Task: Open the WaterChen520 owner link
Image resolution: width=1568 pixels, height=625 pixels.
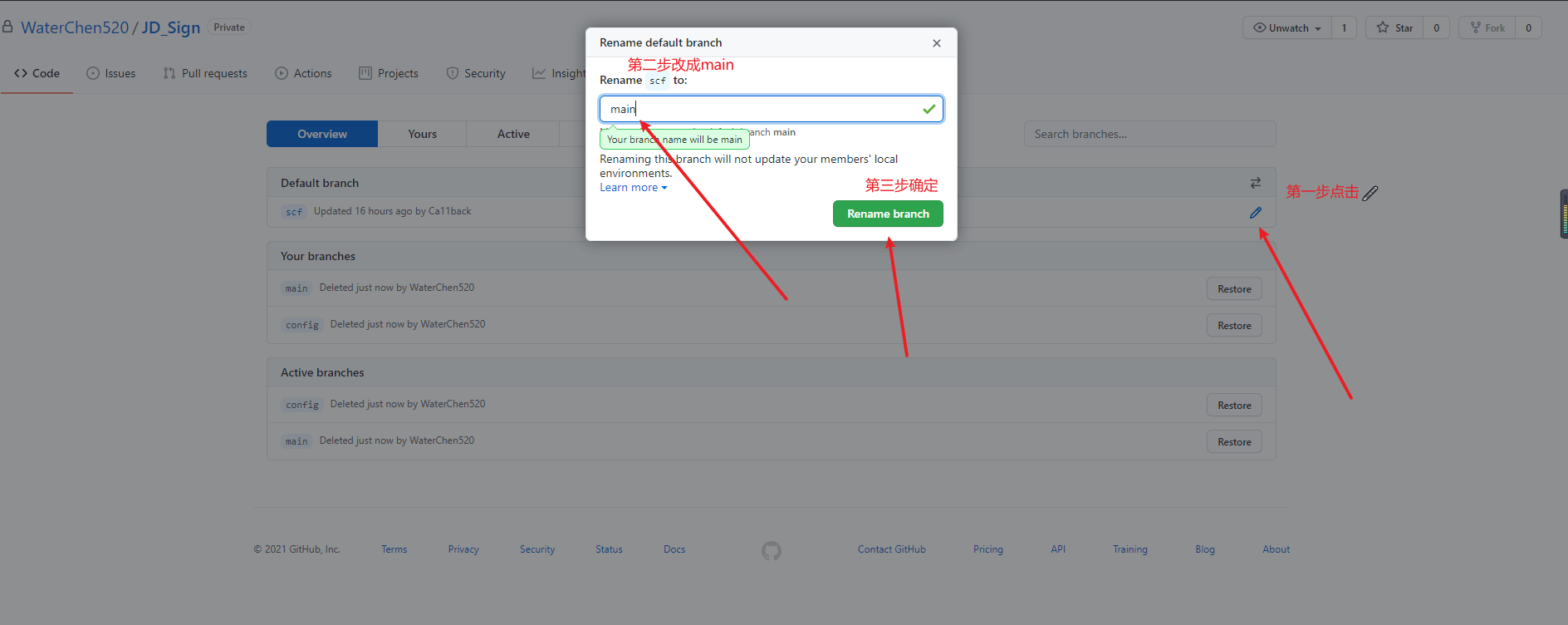Action: click(x=75, y=27)
